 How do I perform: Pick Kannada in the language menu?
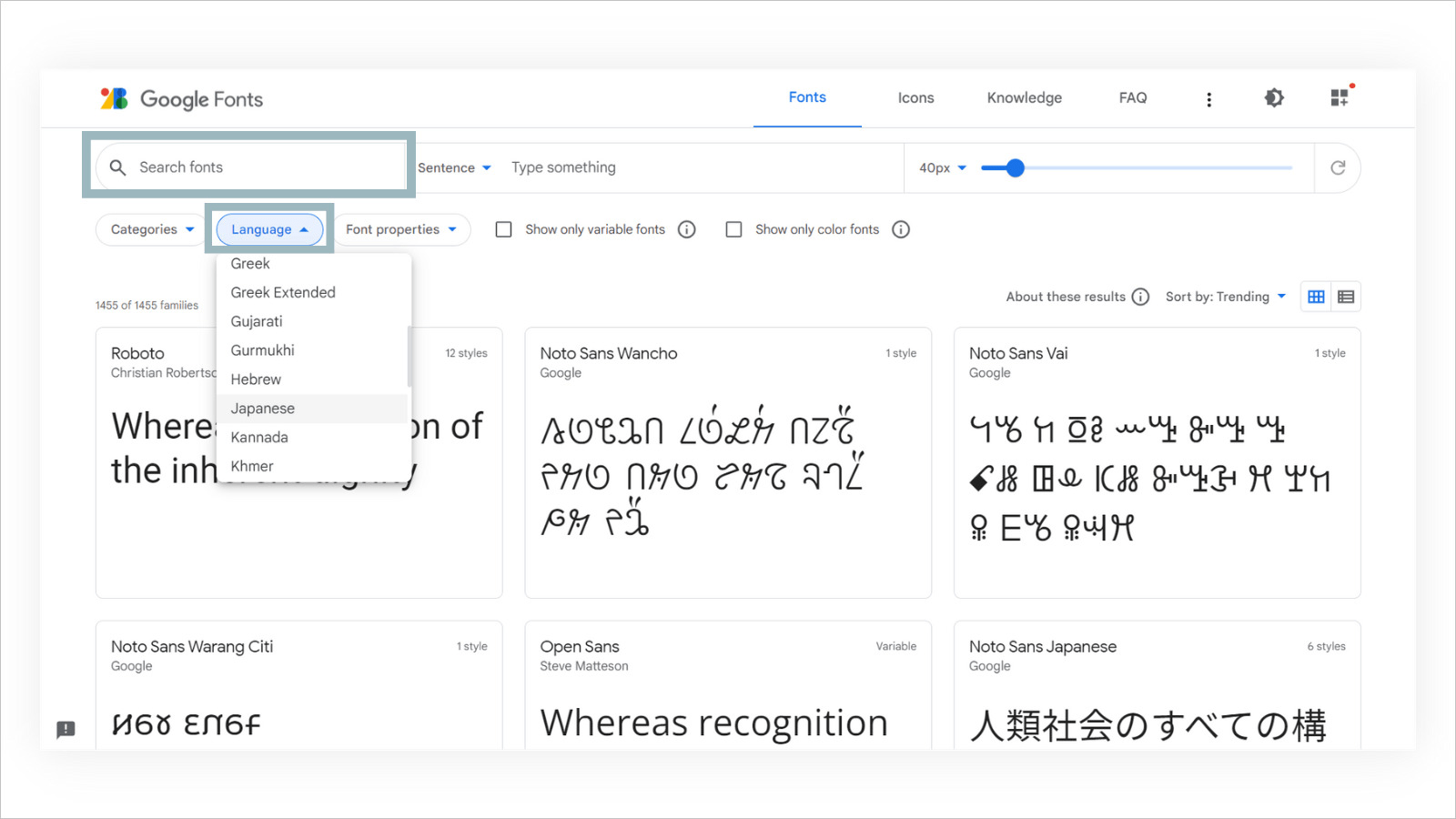(x=312, y=438)
